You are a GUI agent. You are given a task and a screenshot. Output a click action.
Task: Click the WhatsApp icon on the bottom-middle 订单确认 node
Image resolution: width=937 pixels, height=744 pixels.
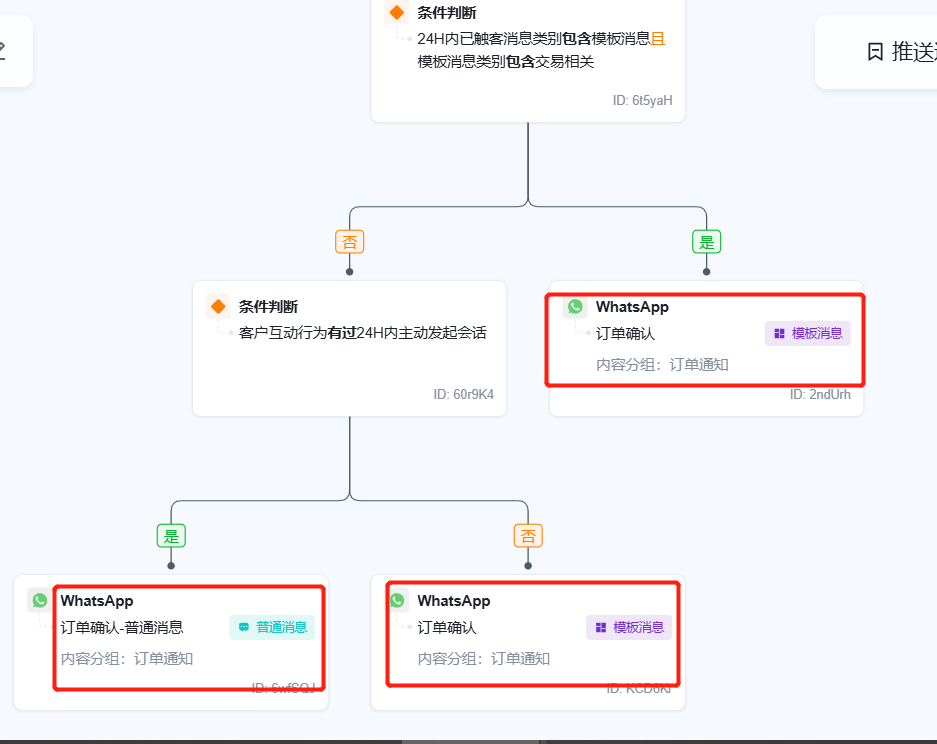point(397,601)
